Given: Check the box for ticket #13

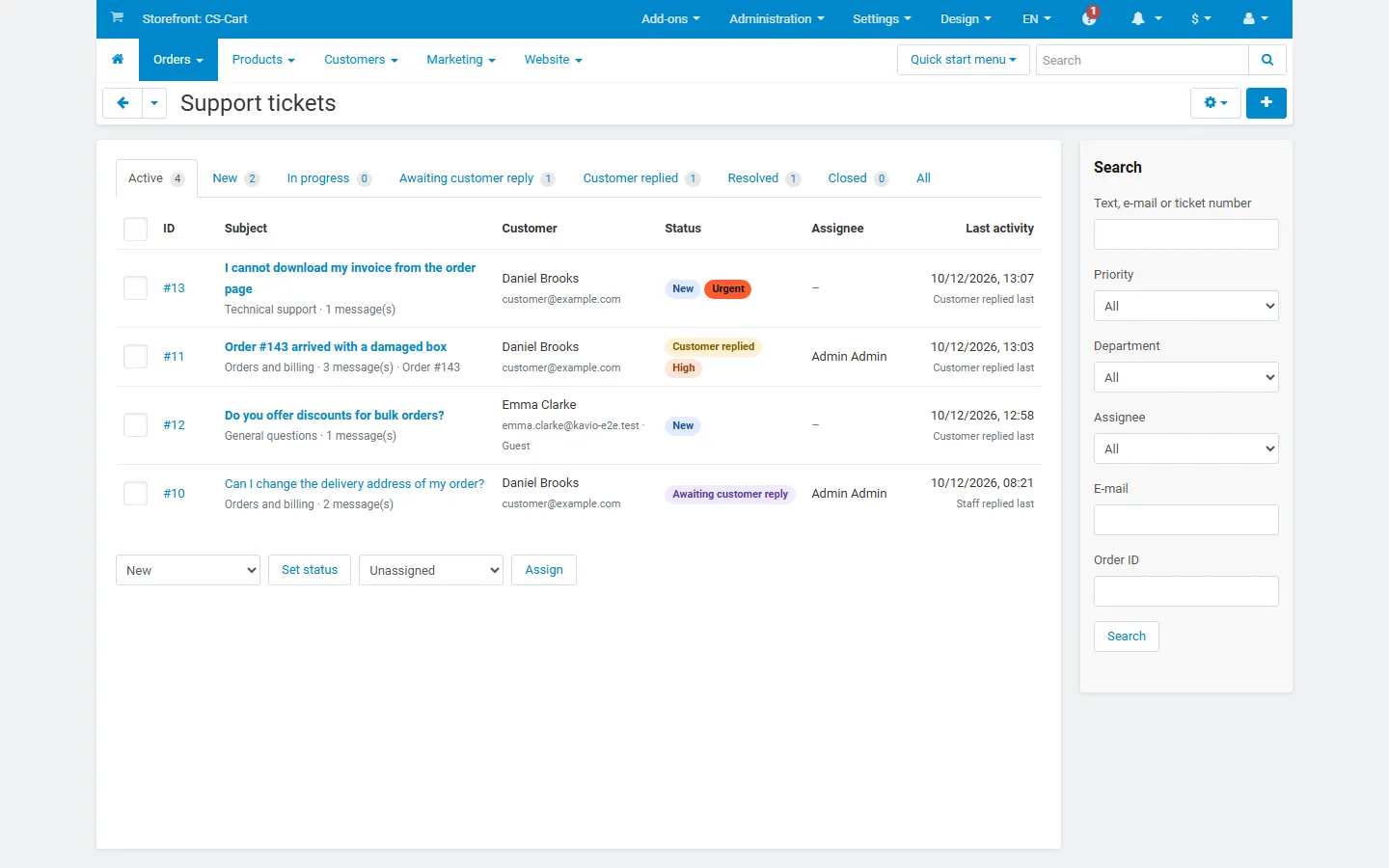Looking at the screenshot, I should (x=136, y=288).
